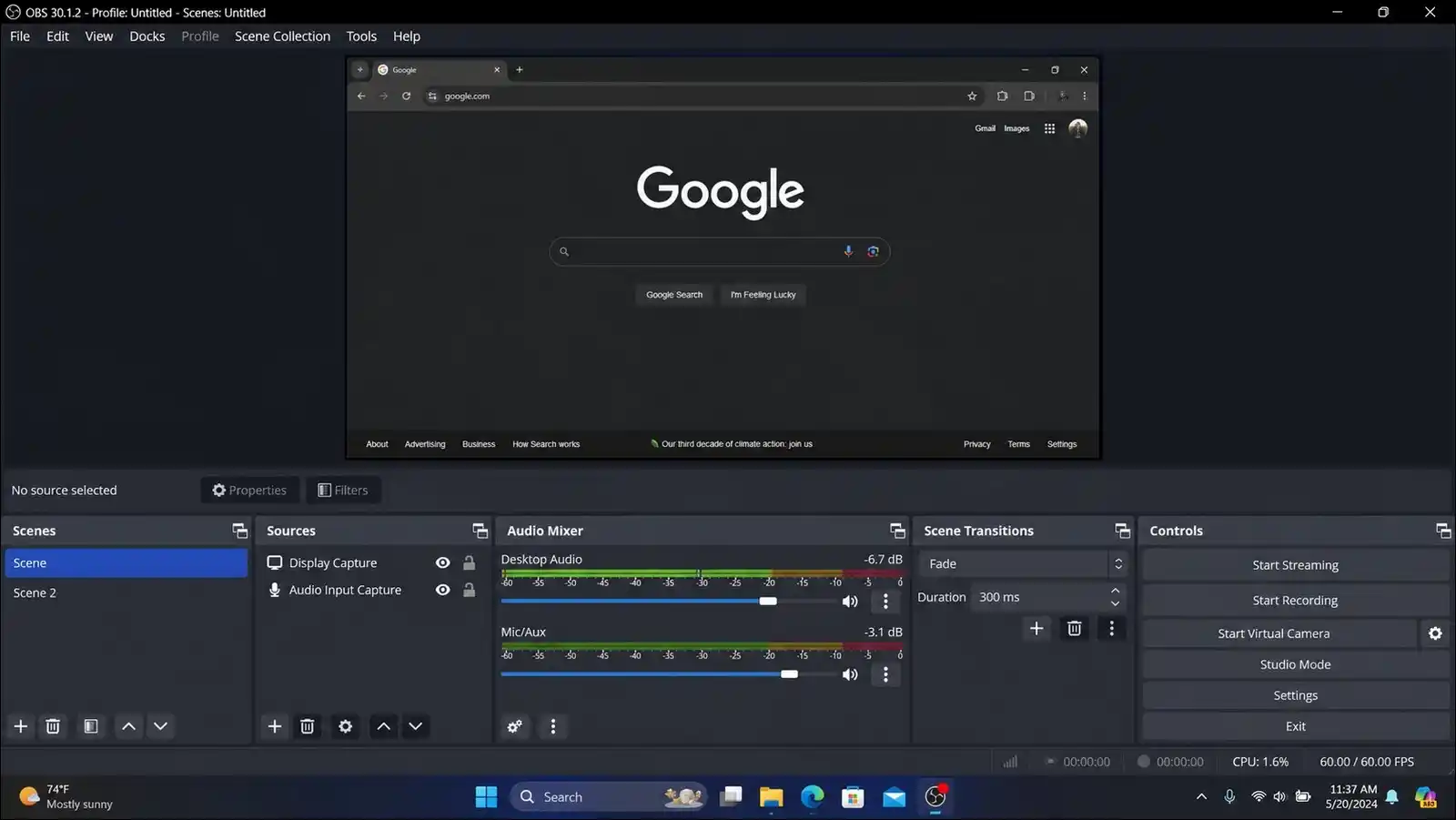Open Microsoft Edge from the taskbar

pyautogui.click(x=813, y=797)
